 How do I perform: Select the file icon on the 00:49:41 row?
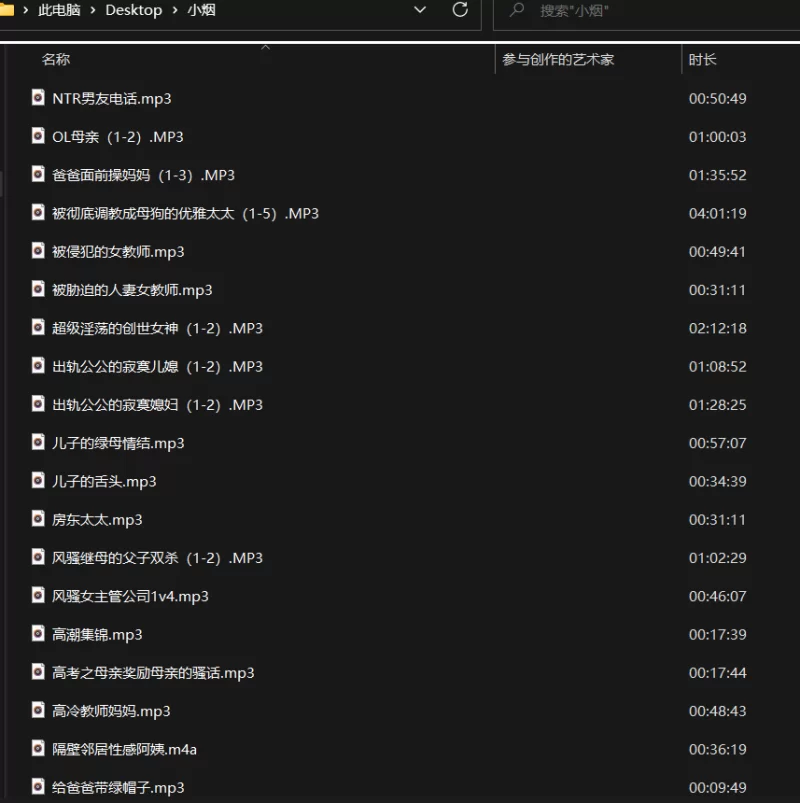point(38,250)
